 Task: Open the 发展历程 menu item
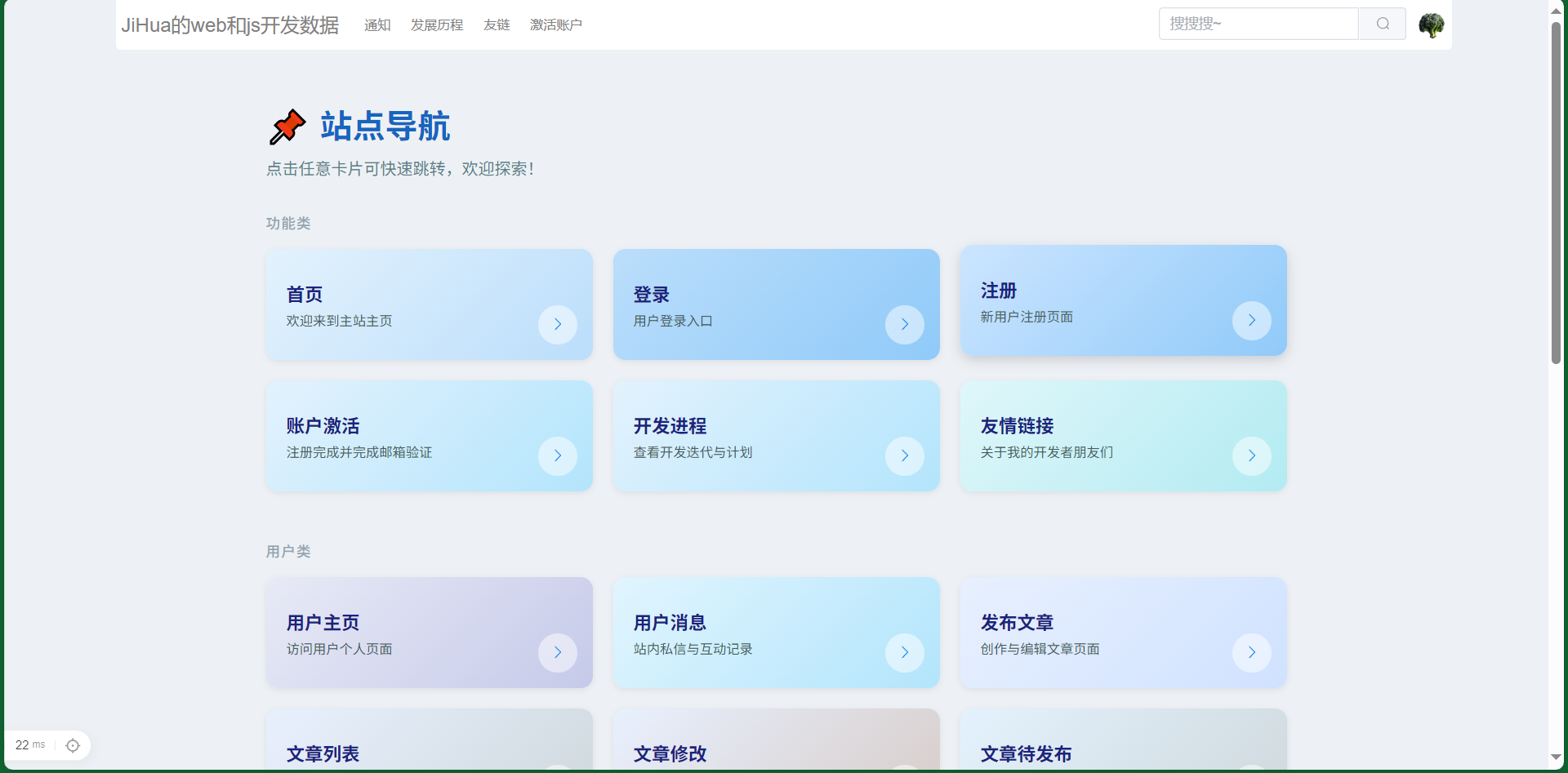click(x=437, y=24)
